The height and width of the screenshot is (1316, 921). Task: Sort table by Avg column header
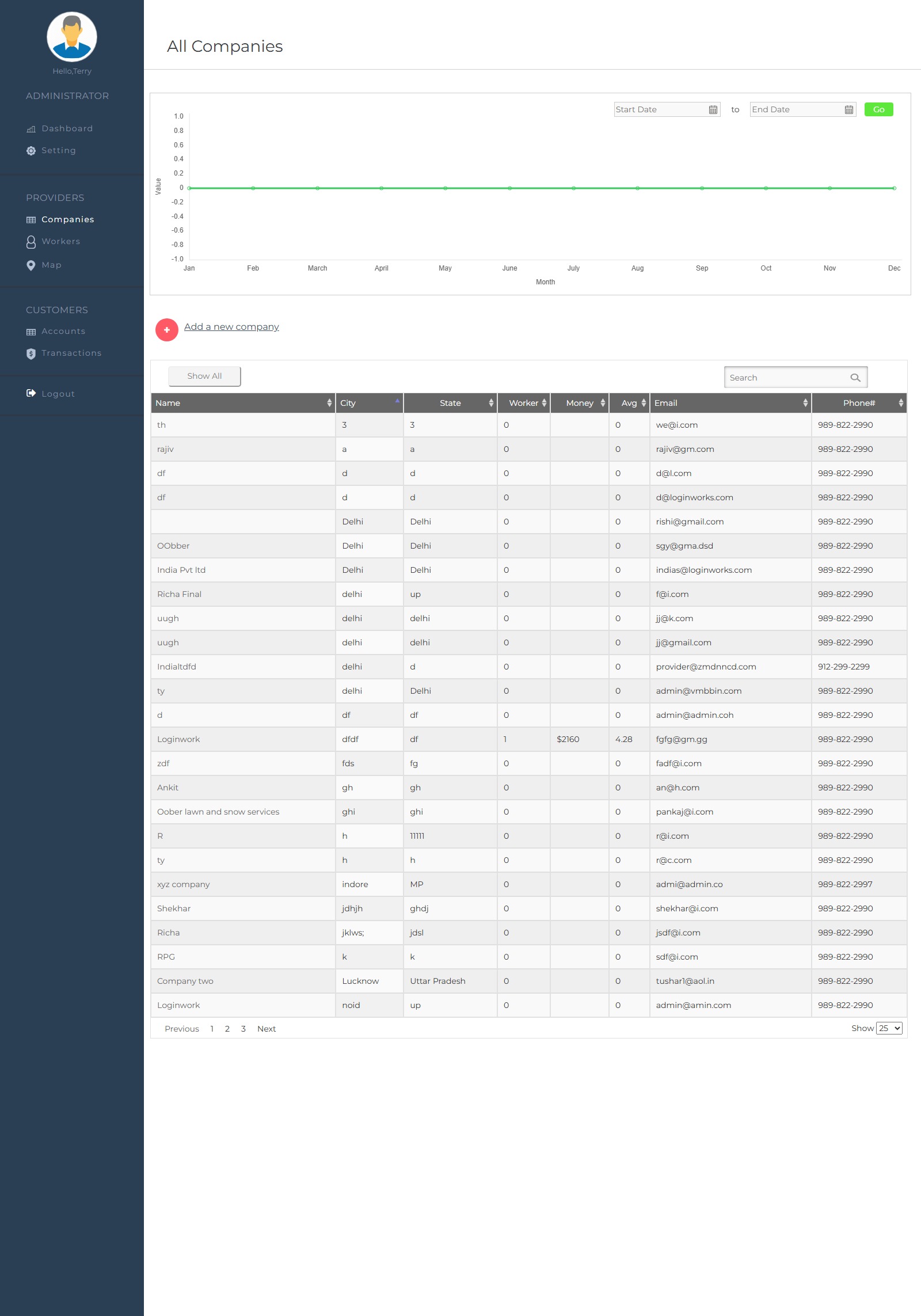point(629,403)
